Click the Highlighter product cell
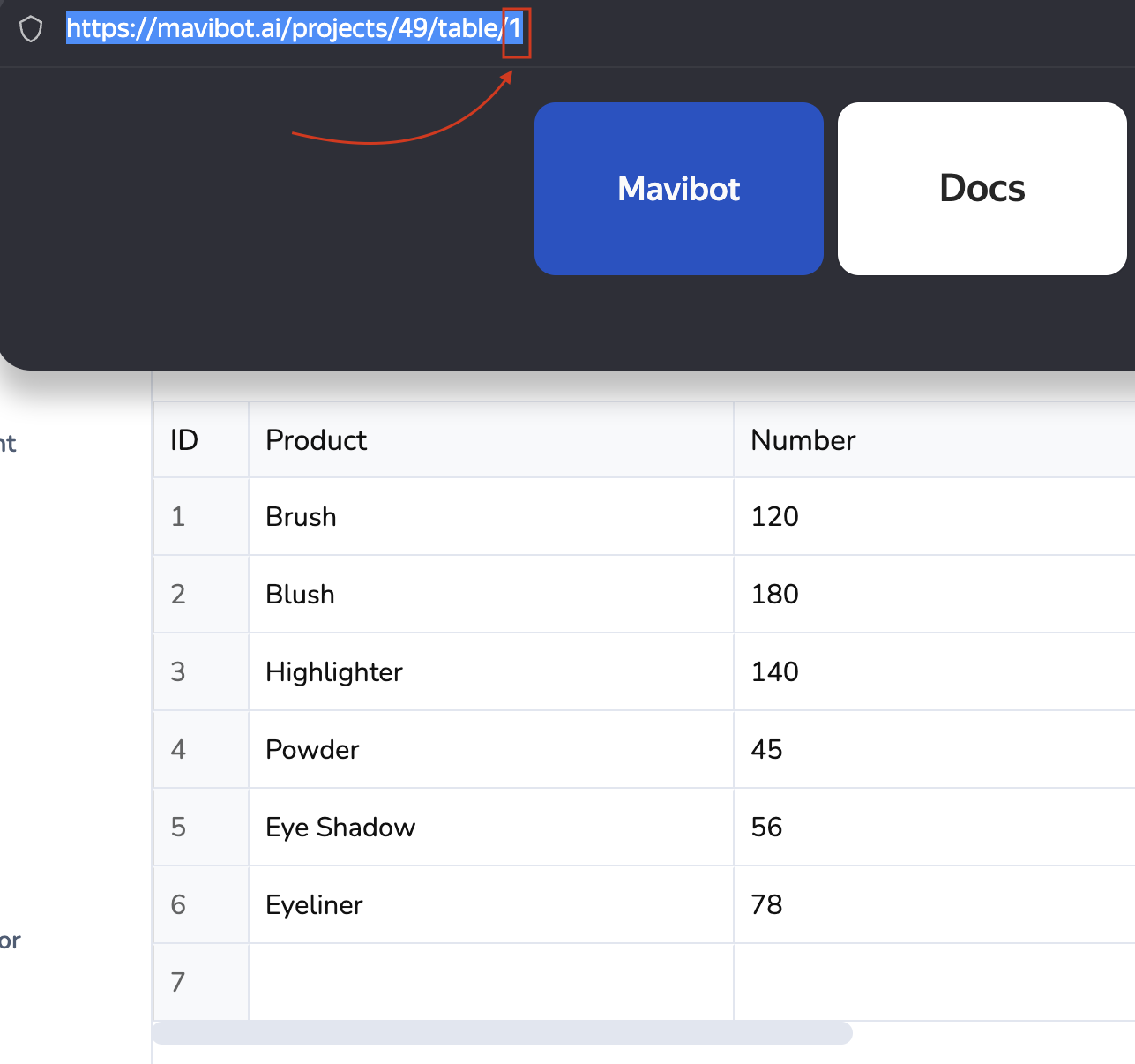 point(333,672)
